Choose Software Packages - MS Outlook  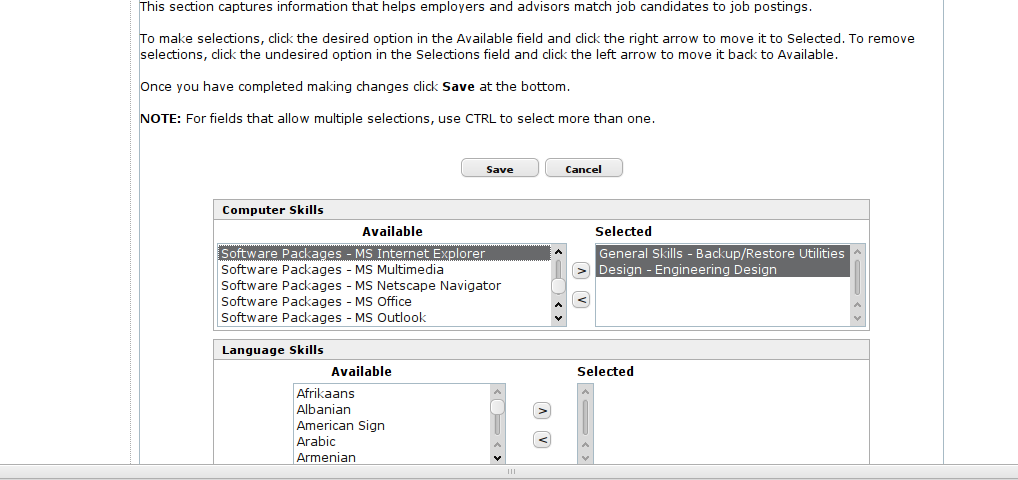coord(384,318)
